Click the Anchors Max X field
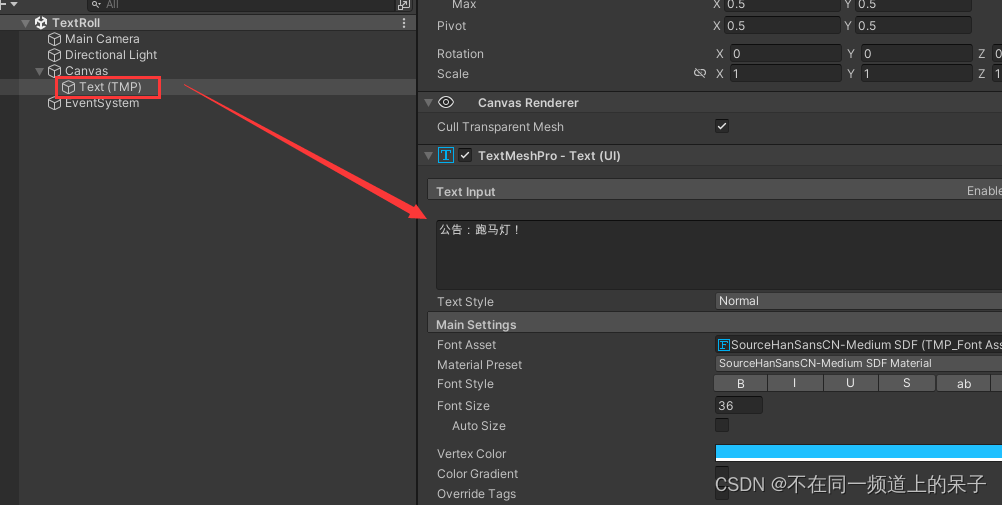1002x505 pixels. [783, 4]
